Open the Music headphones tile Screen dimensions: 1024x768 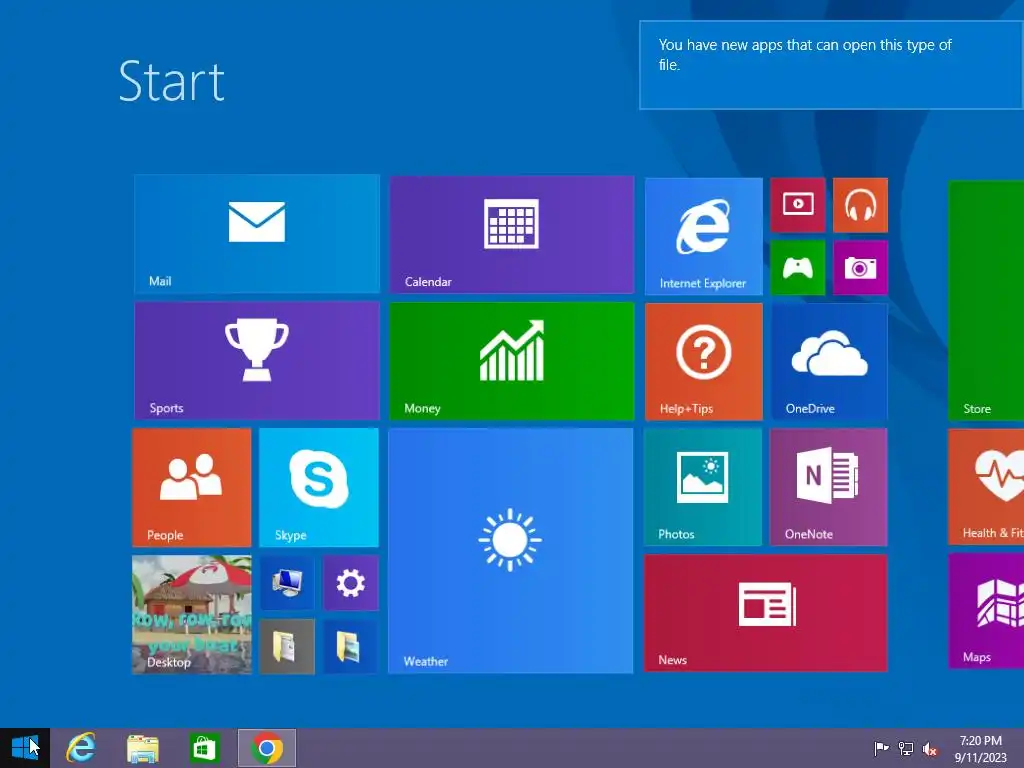click(x=860, y=205)
